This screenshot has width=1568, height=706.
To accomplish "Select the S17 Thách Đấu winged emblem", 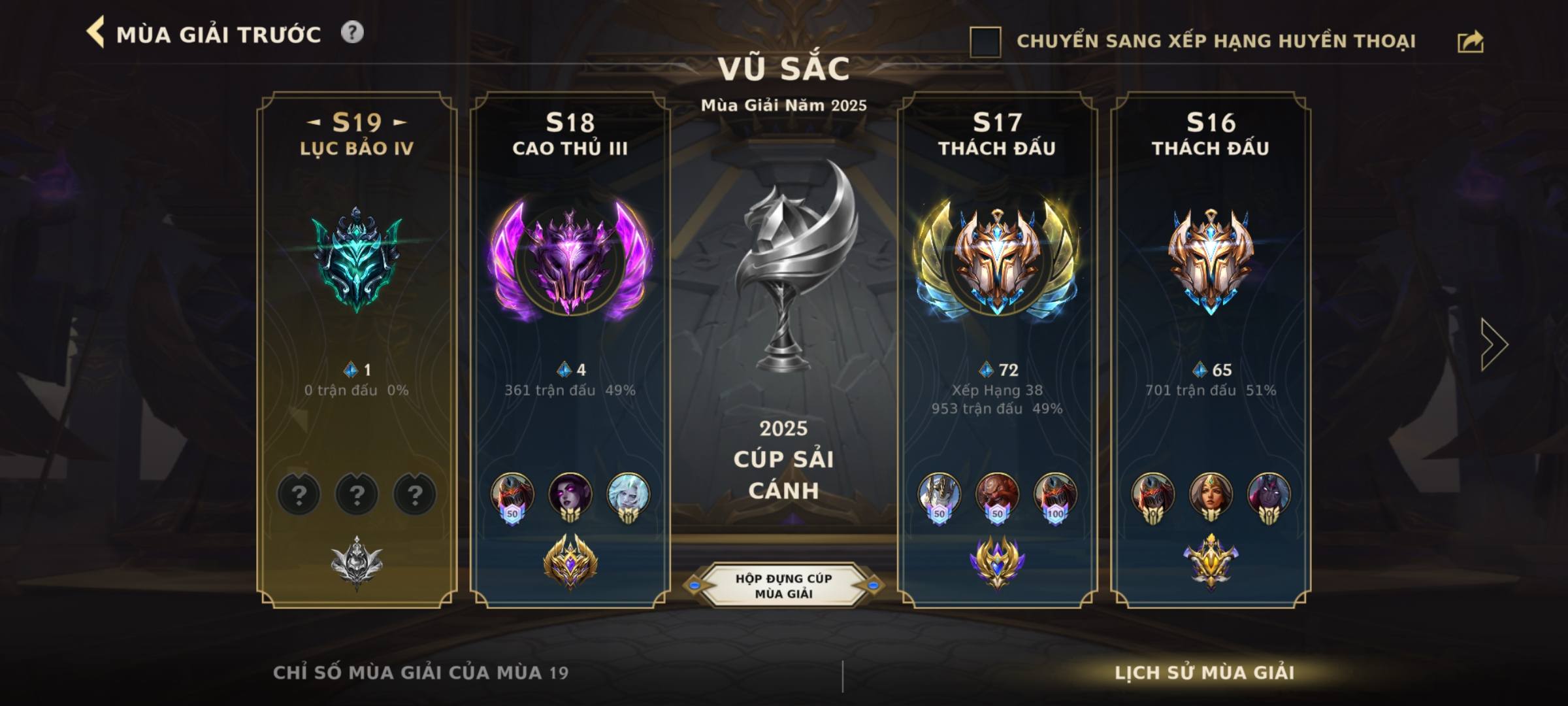I will click(997, 260).
